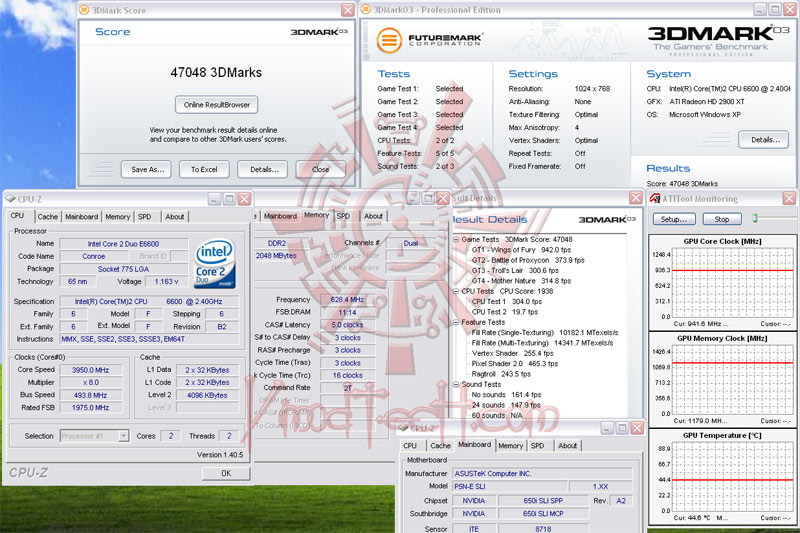Select the CPU Test 1 result row
800x533 pixels.
[x=507, y=301]
